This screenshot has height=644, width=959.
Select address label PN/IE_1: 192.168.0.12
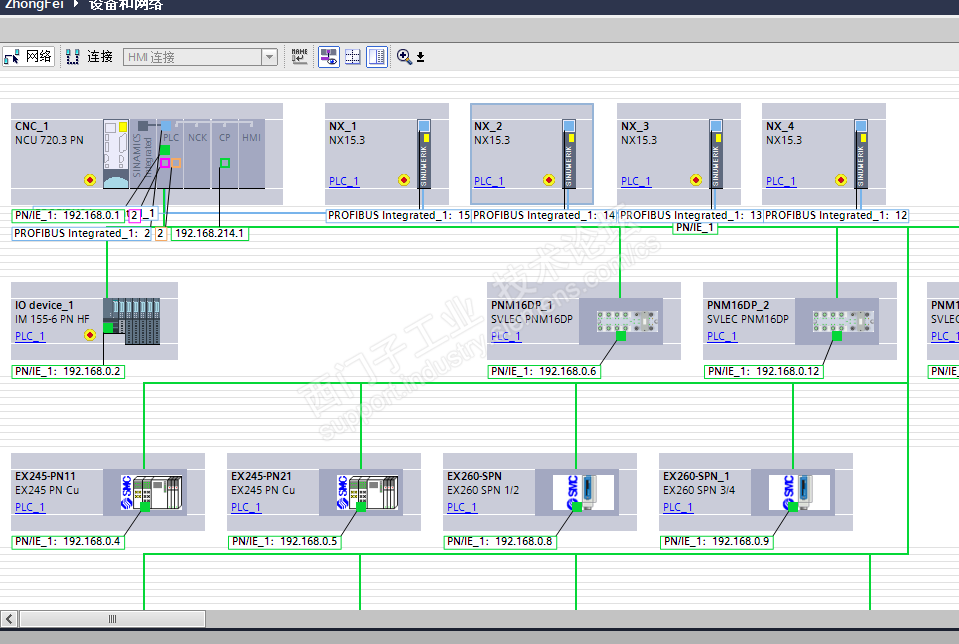coord(763,371)
